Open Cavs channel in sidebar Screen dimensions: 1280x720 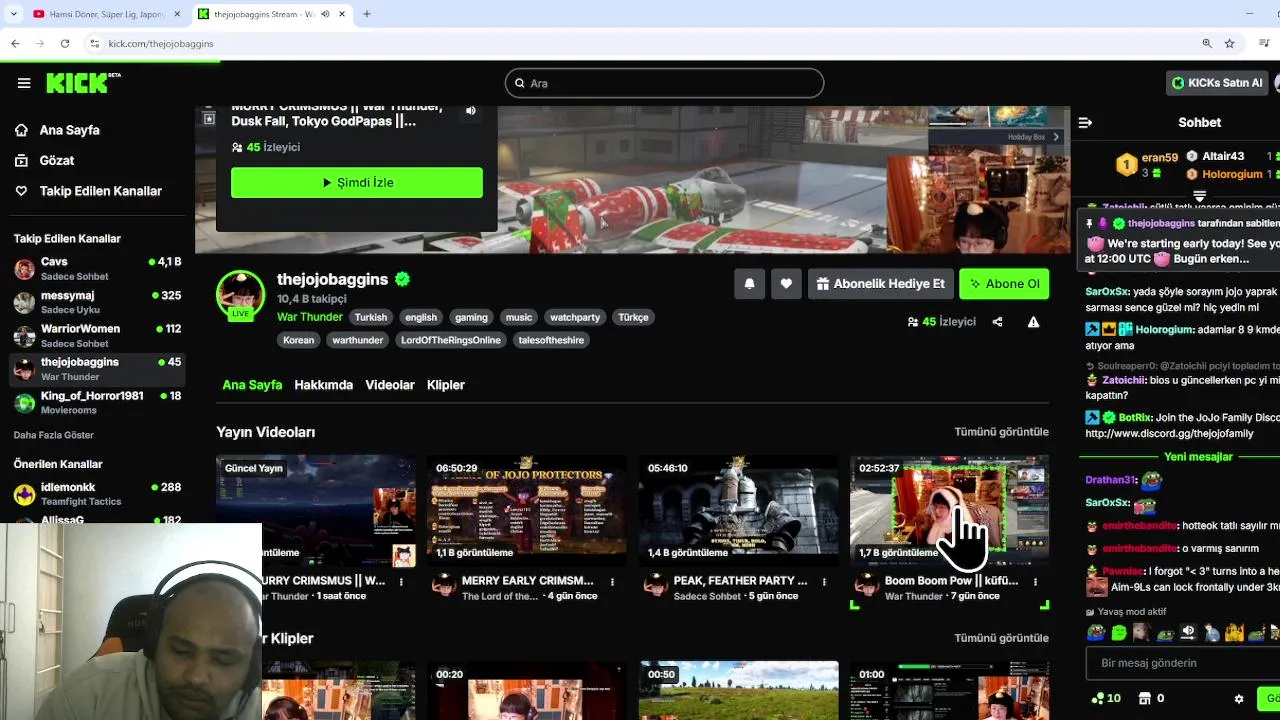[97, 268]
